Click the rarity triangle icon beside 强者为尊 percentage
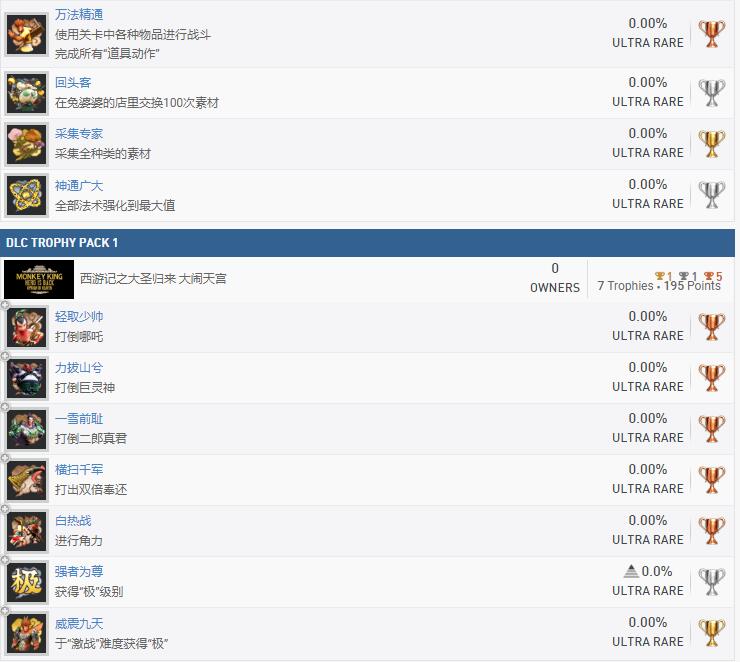The height and width of the screenshot is (662, 740). pos(630,571)
